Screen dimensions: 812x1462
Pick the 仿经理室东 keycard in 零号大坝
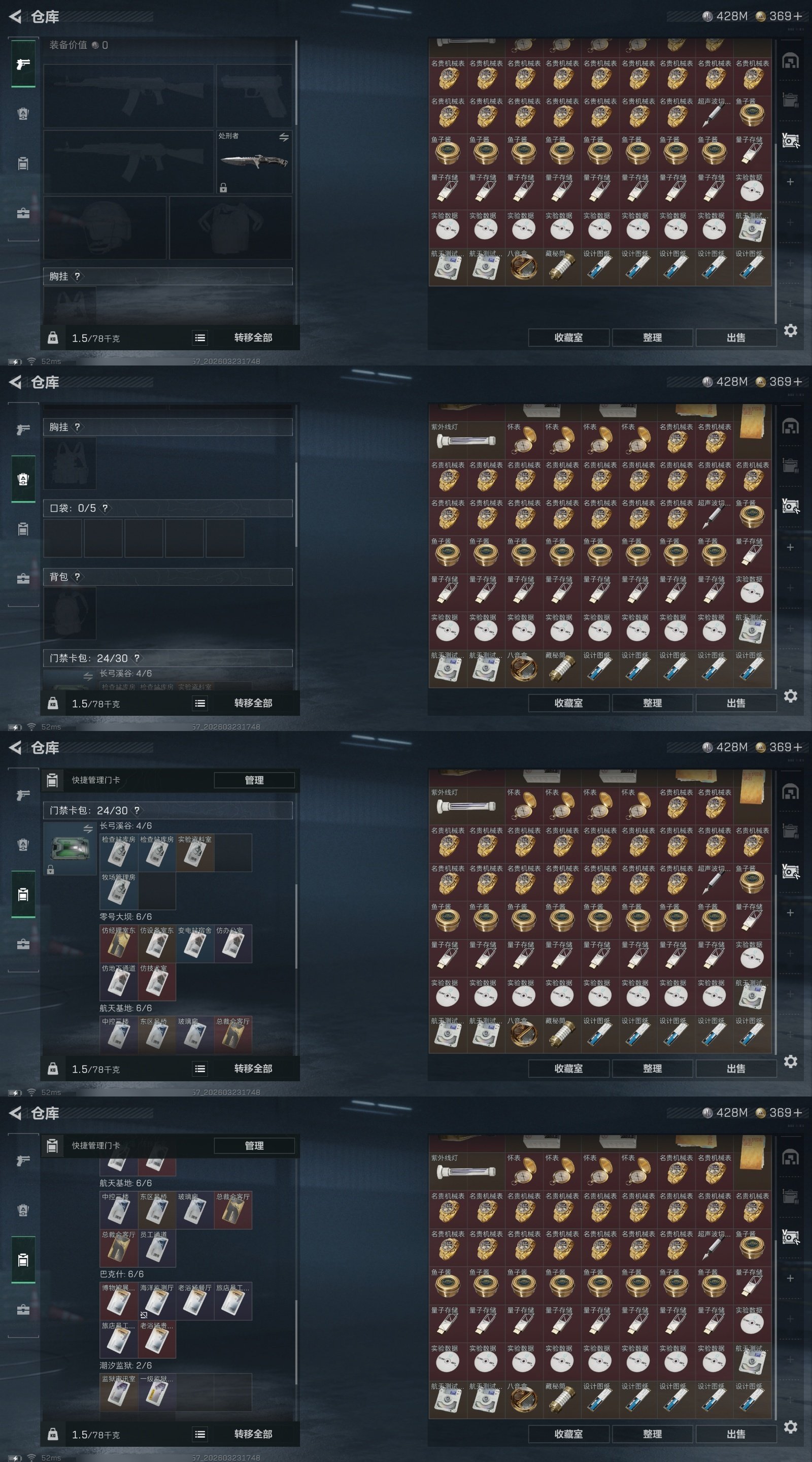point(119,944)
